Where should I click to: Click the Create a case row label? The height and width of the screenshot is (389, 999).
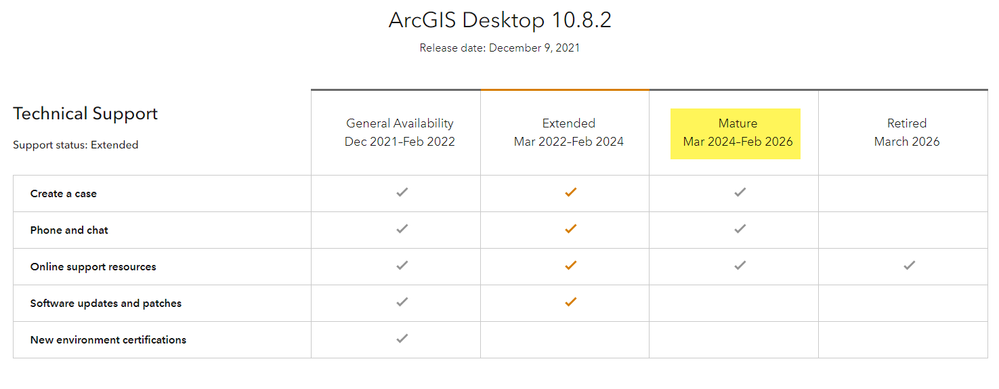64,194
